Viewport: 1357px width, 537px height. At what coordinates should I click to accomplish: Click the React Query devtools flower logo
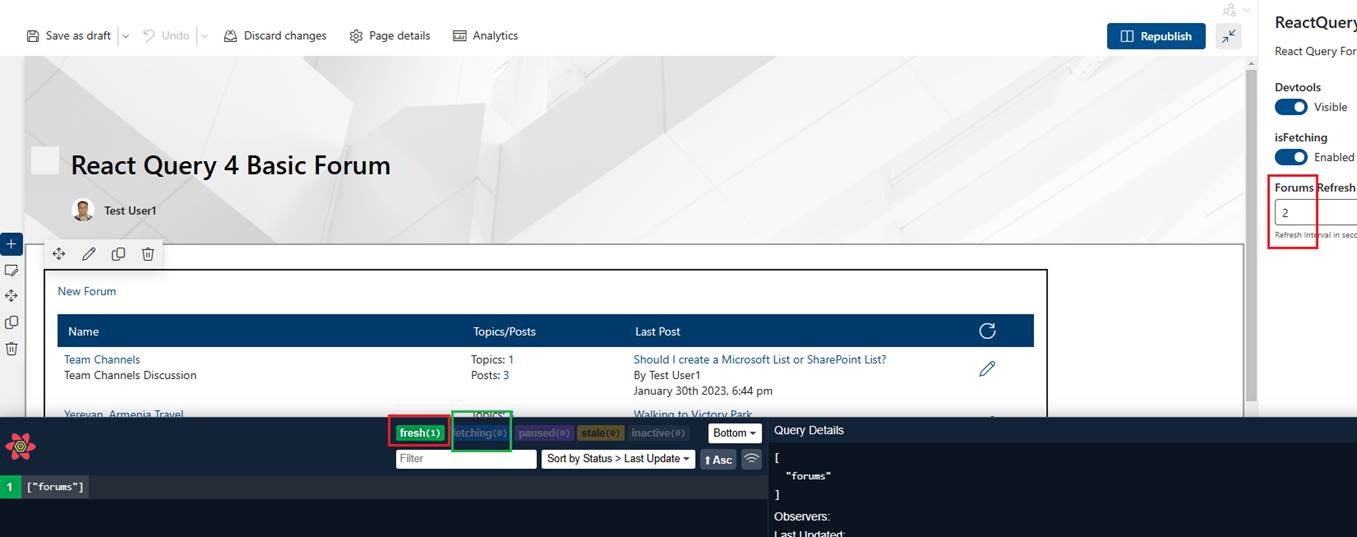click(20, 446)
